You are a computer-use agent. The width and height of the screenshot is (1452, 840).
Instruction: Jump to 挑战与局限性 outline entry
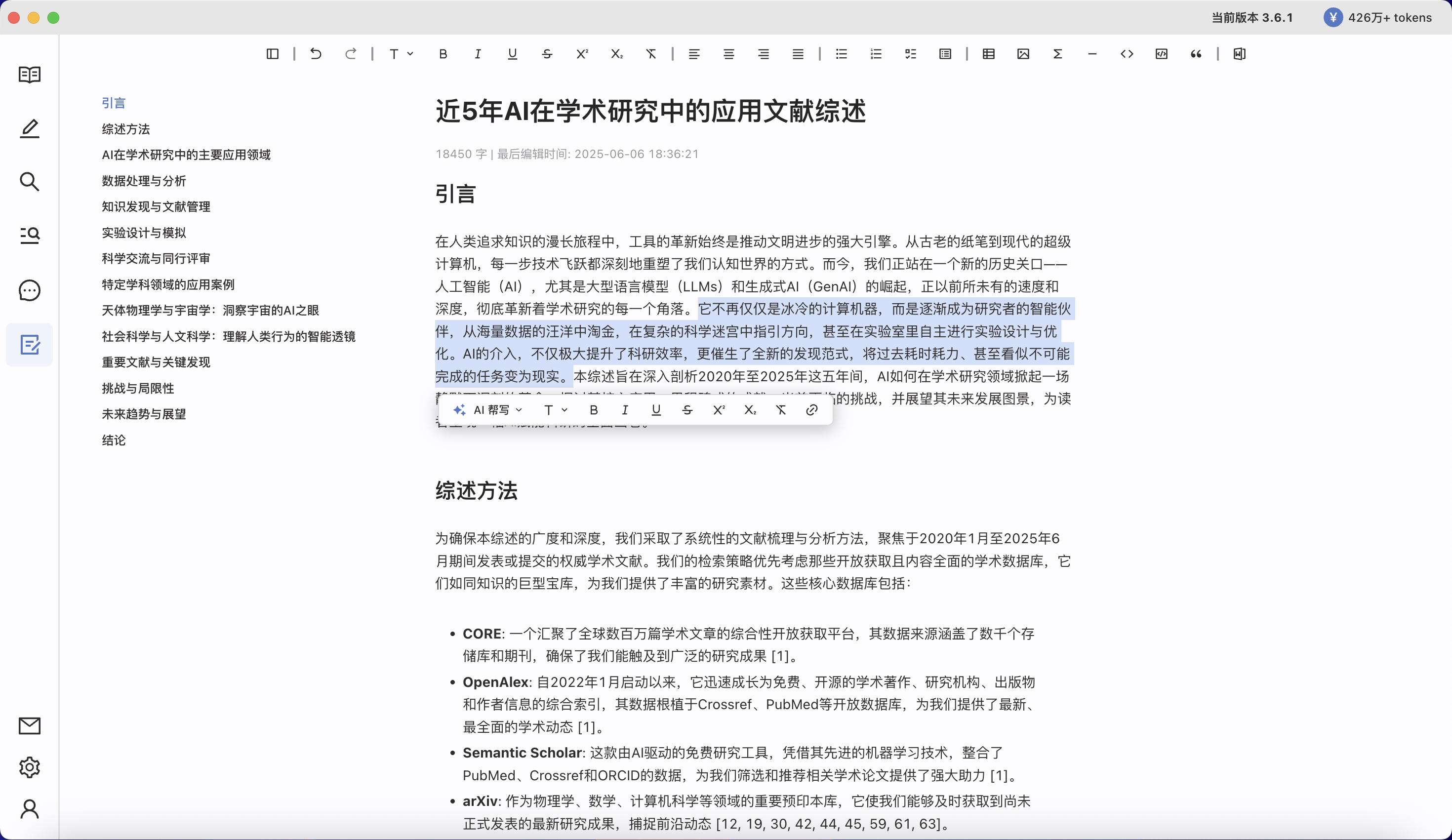(138, 388)
